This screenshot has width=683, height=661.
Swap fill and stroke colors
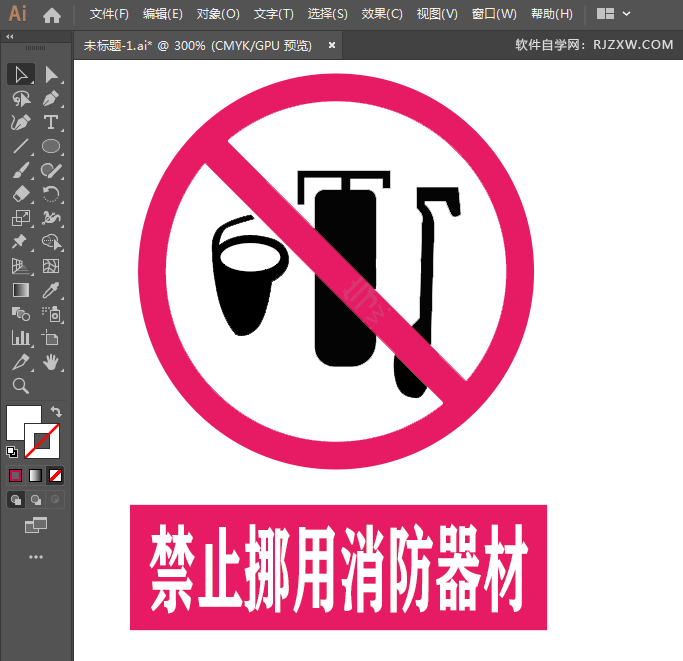click(x=56, y=411)
